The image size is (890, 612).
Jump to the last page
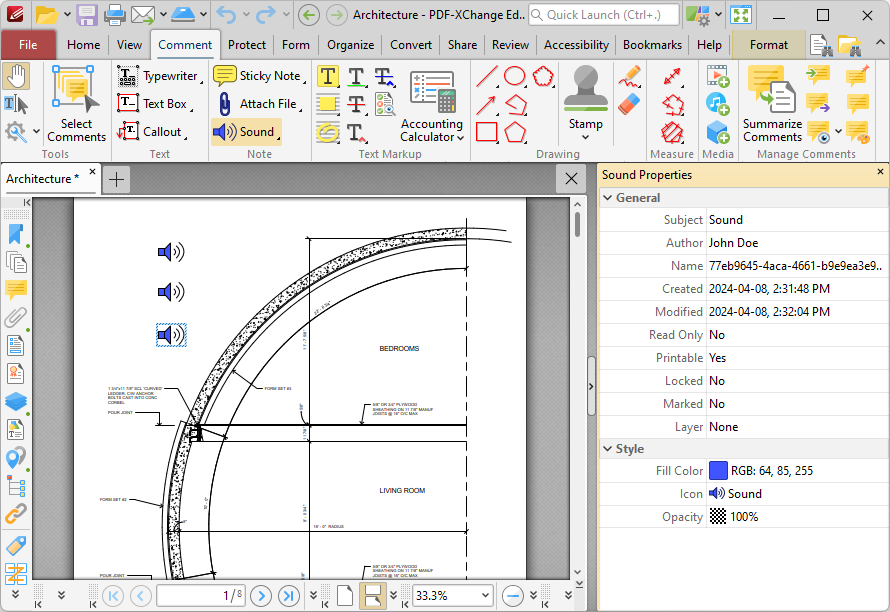(x=289, y=596)
